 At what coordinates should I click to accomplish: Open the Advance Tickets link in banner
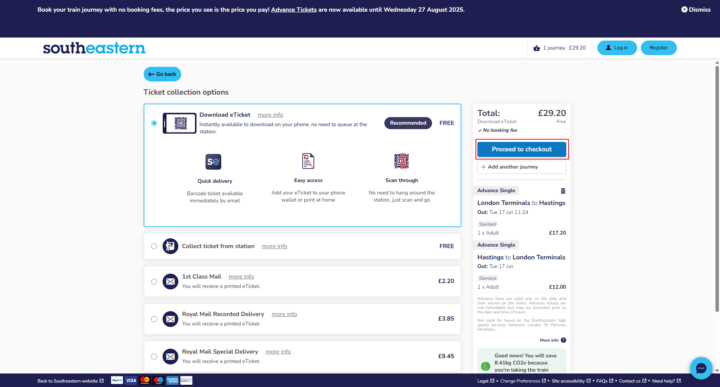[293, 10]
